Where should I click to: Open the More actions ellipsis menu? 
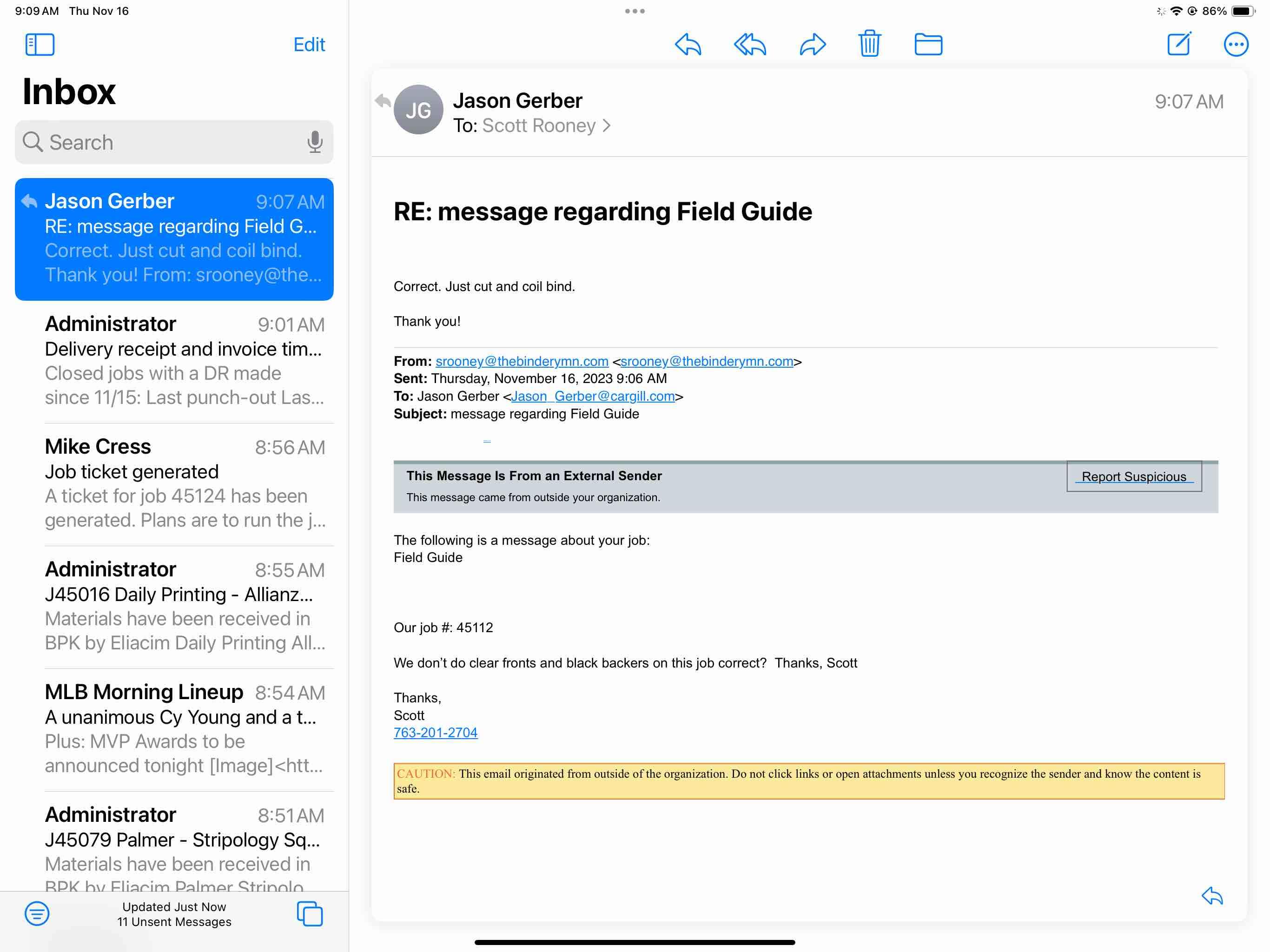click(x=1236, y=44)
